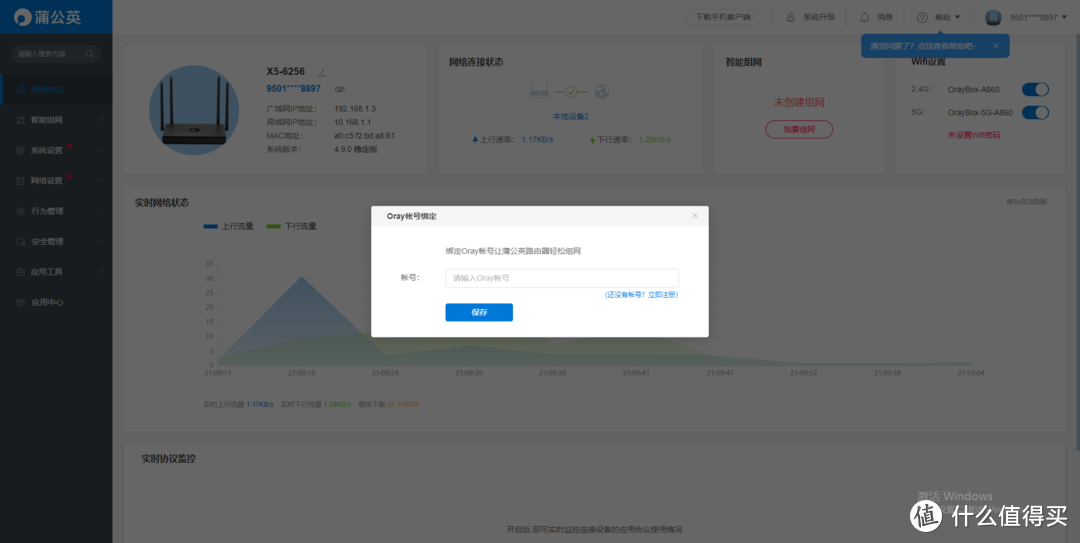Click the green connection check icon
Image resolution: width=1080 pixels, height=543 pixels.
[x=571, y=91]
